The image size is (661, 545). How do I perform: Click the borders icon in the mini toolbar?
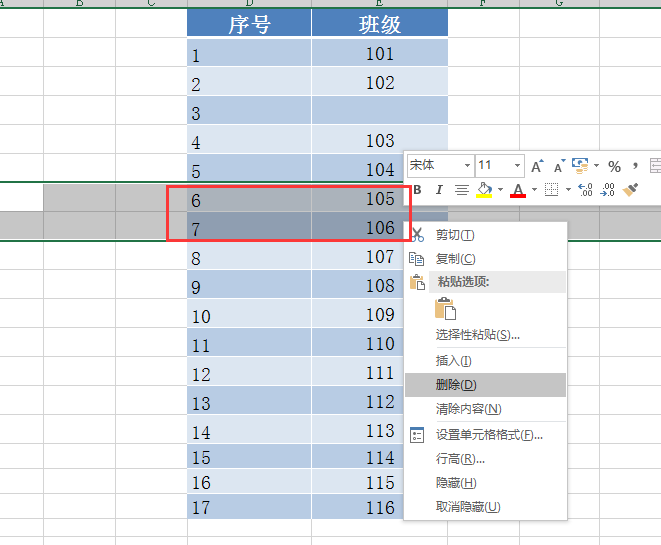click(551, 190)
